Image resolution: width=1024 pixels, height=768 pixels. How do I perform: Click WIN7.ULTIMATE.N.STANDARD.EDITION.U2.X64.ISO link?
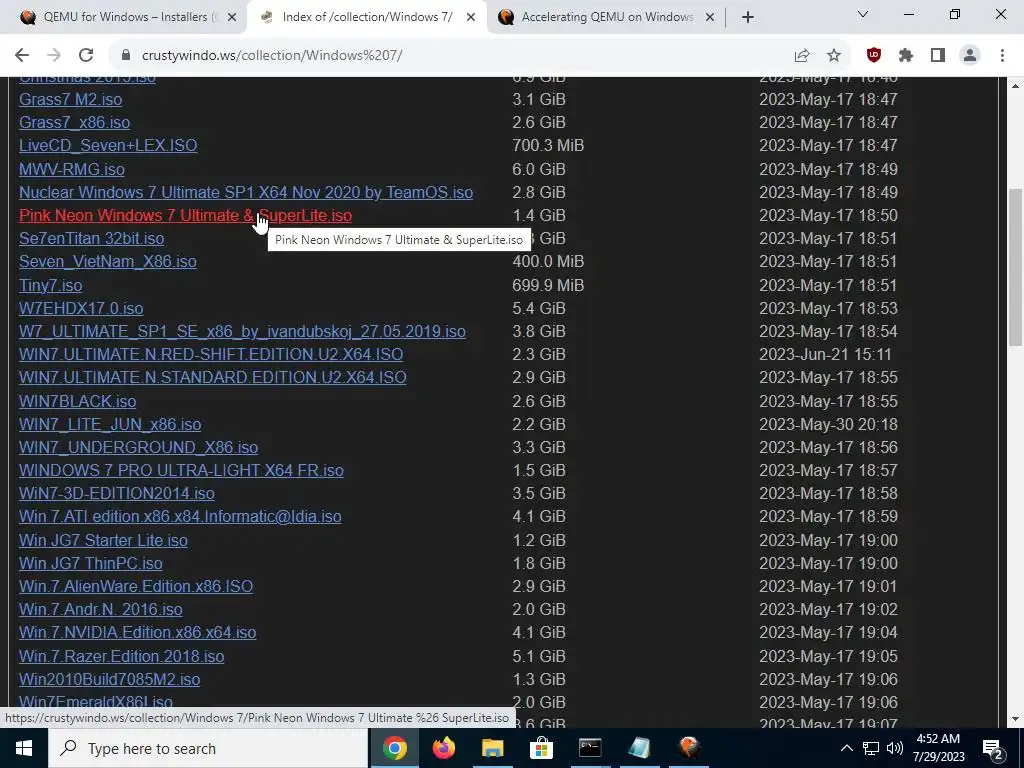click(x=213, y=377)
